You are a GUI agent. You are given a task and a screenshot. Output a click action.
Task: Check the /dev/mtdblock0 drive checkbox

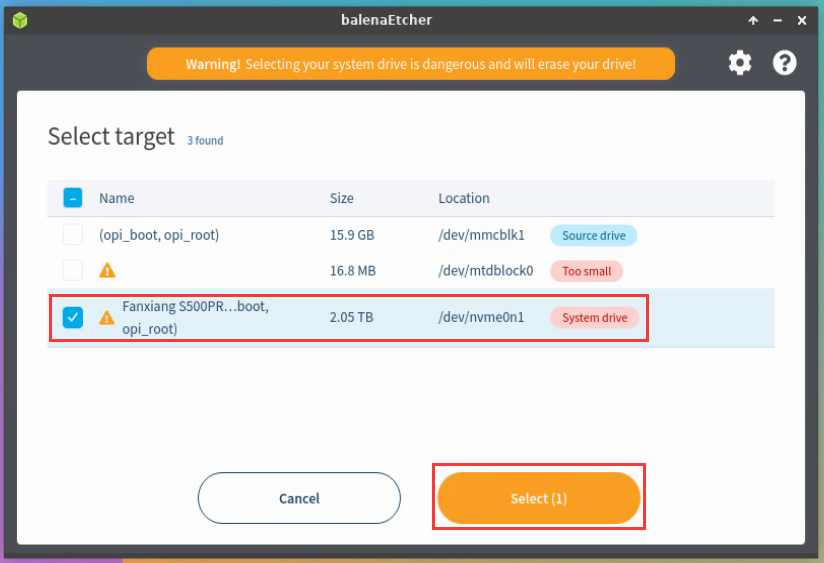73,270
